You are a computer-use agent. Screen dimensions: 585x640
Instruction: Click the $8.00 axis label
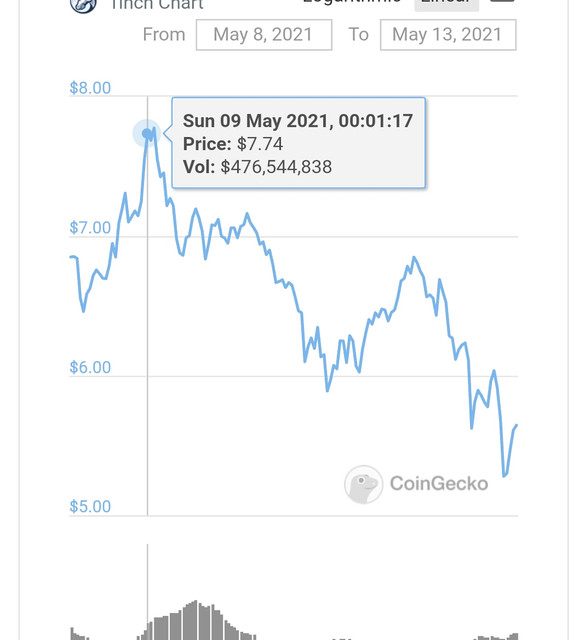coord(90,88)
